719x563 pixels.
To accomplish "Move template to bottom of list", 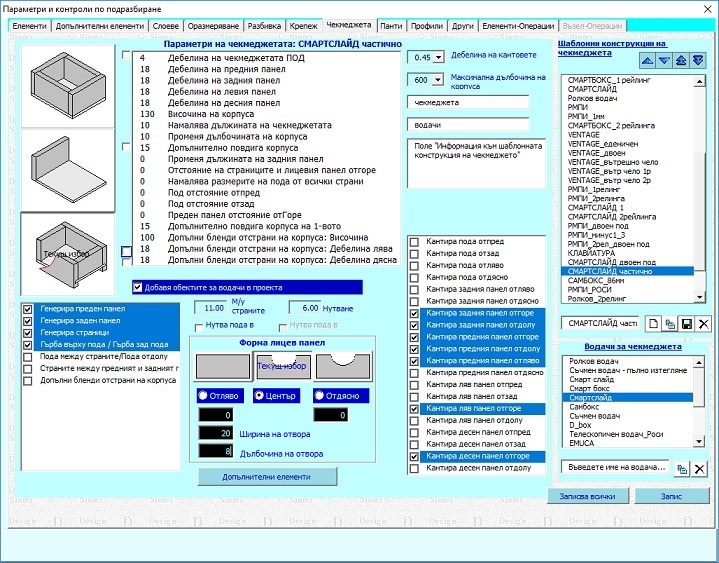I will pos(697,61).
